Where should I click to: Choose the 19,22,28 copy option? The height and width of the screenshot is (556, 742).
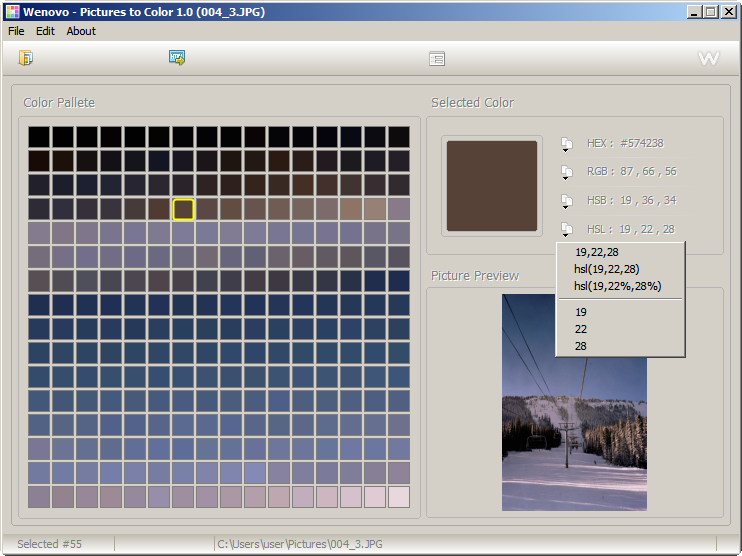click(x=620, y=252)
